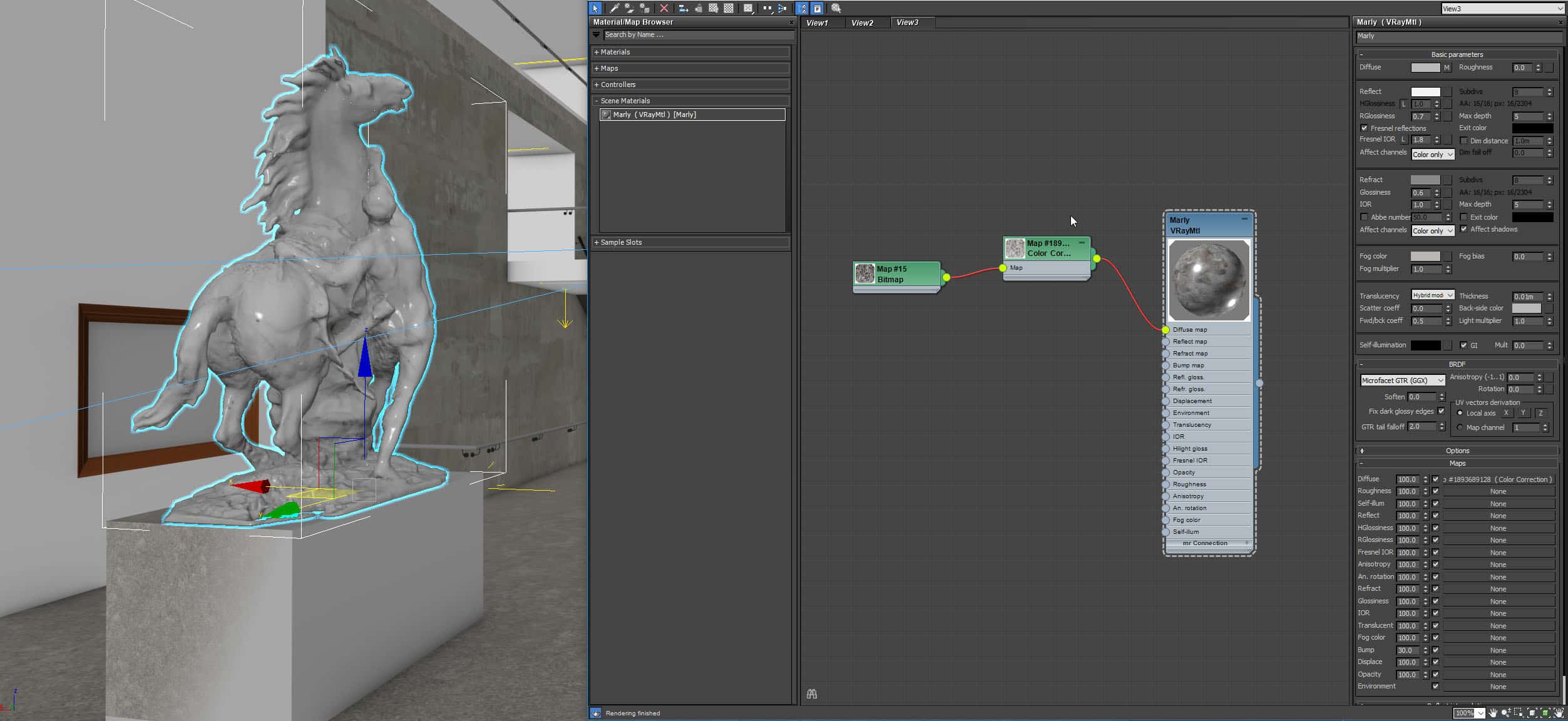Click Diffuse map Color Correction button
Viewport: 1568px width, 721px height.
1499,479
